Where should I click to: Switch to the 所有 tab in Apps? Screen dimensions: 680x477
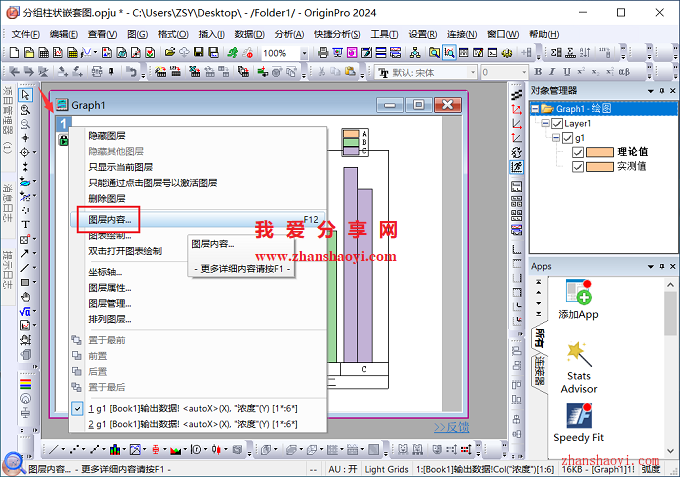point(539,337)
